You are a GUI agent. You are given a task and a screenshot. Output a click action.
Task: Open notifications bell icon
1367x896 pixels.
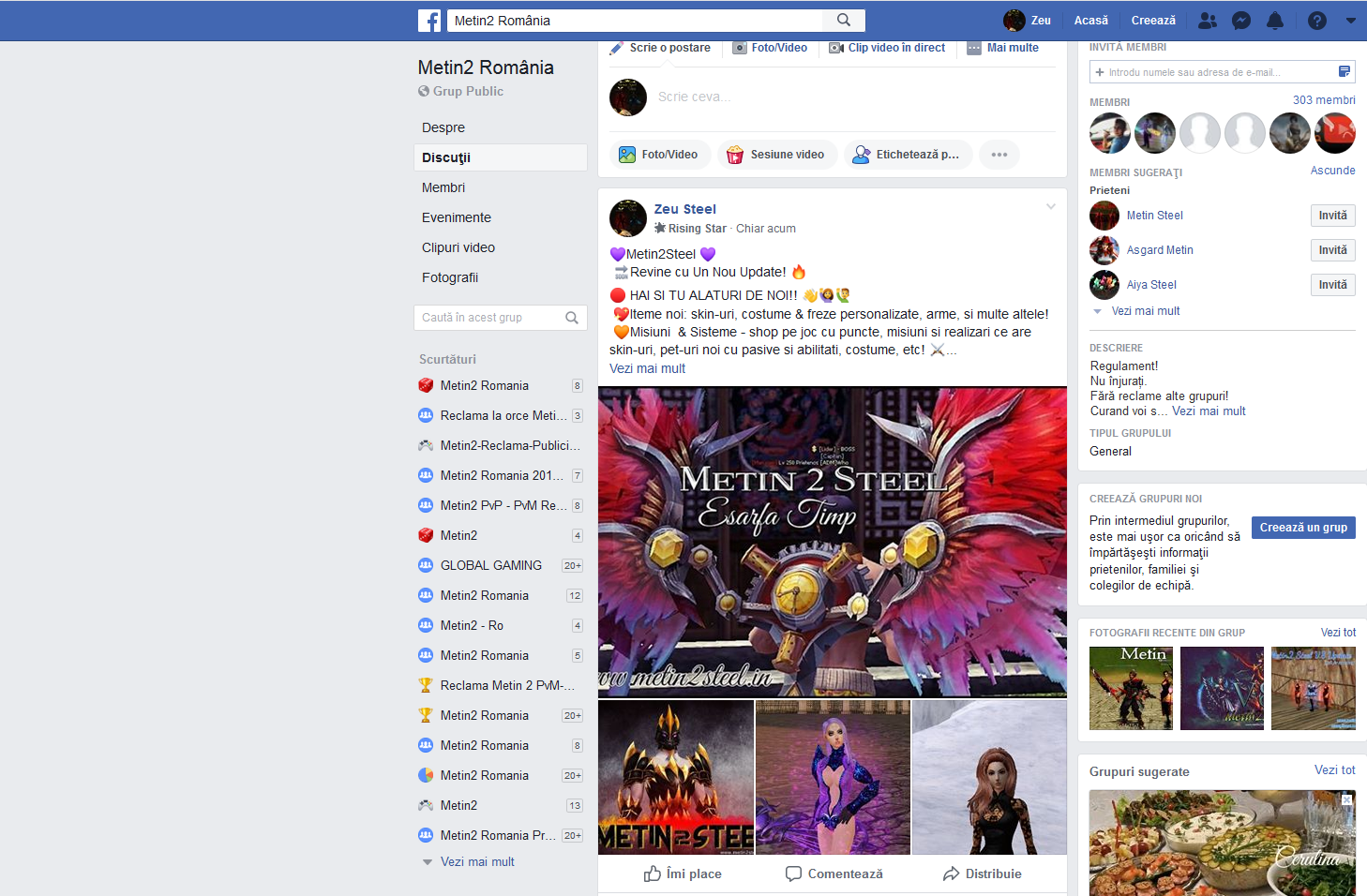point(1275,21)
